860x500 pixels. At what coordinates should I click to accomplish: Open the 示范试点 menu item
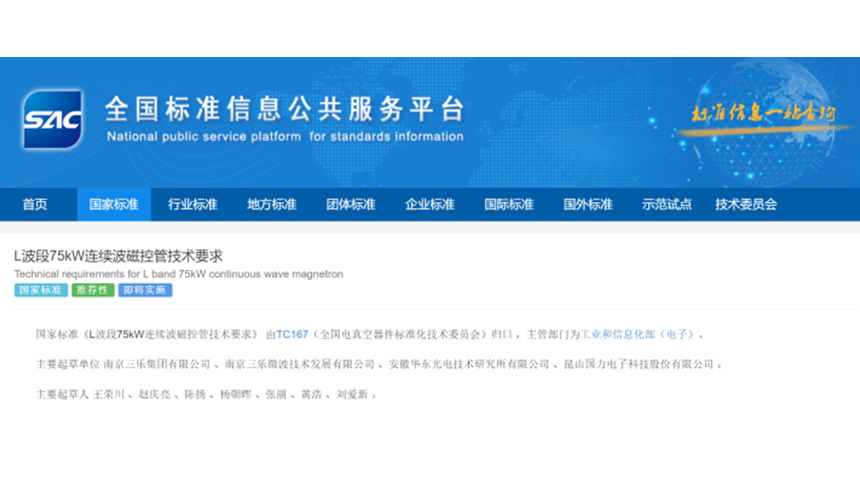coord(667,204)
